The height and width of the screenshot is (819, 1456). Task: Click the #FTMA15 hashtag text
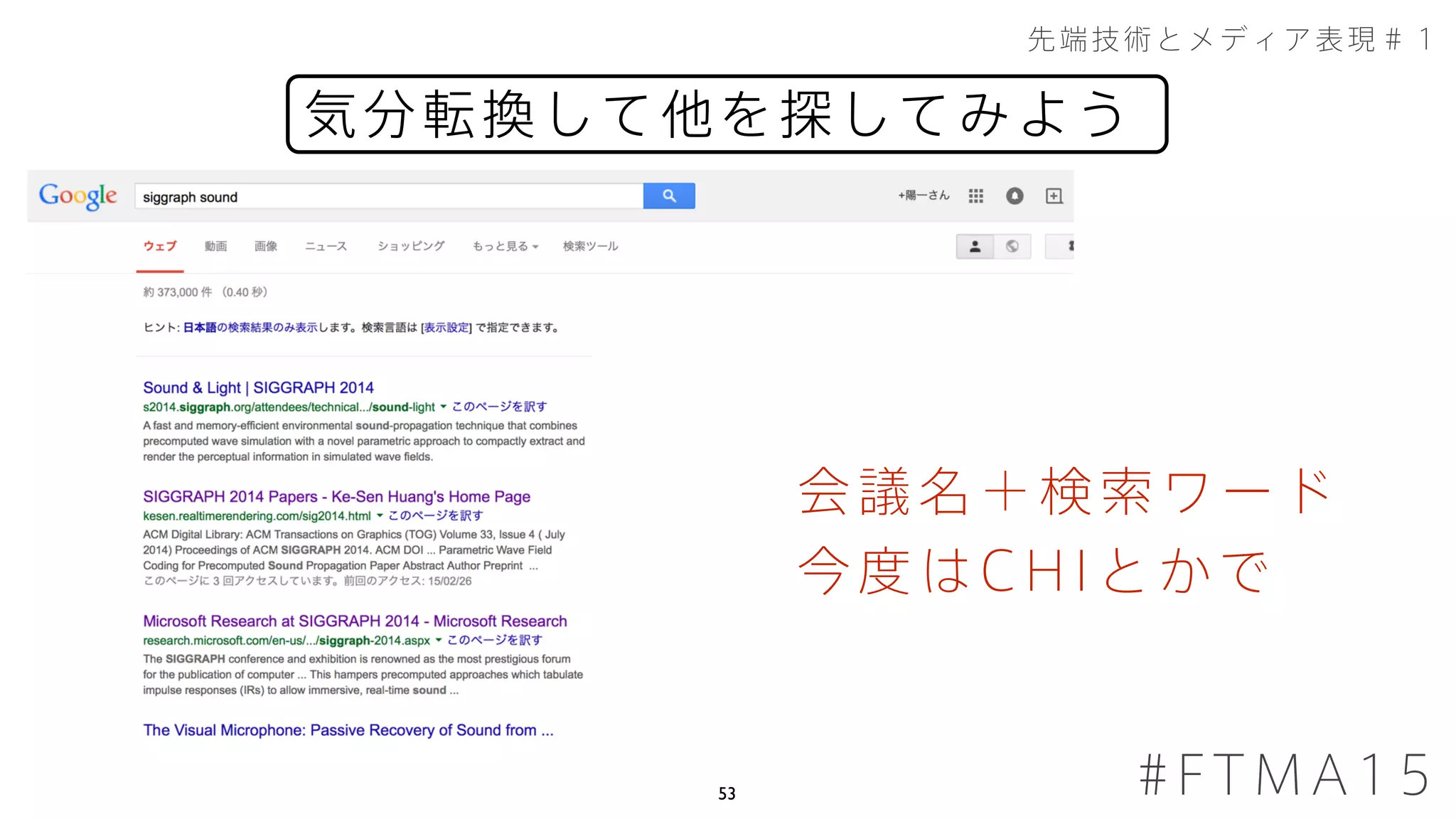click(1285, 774)
